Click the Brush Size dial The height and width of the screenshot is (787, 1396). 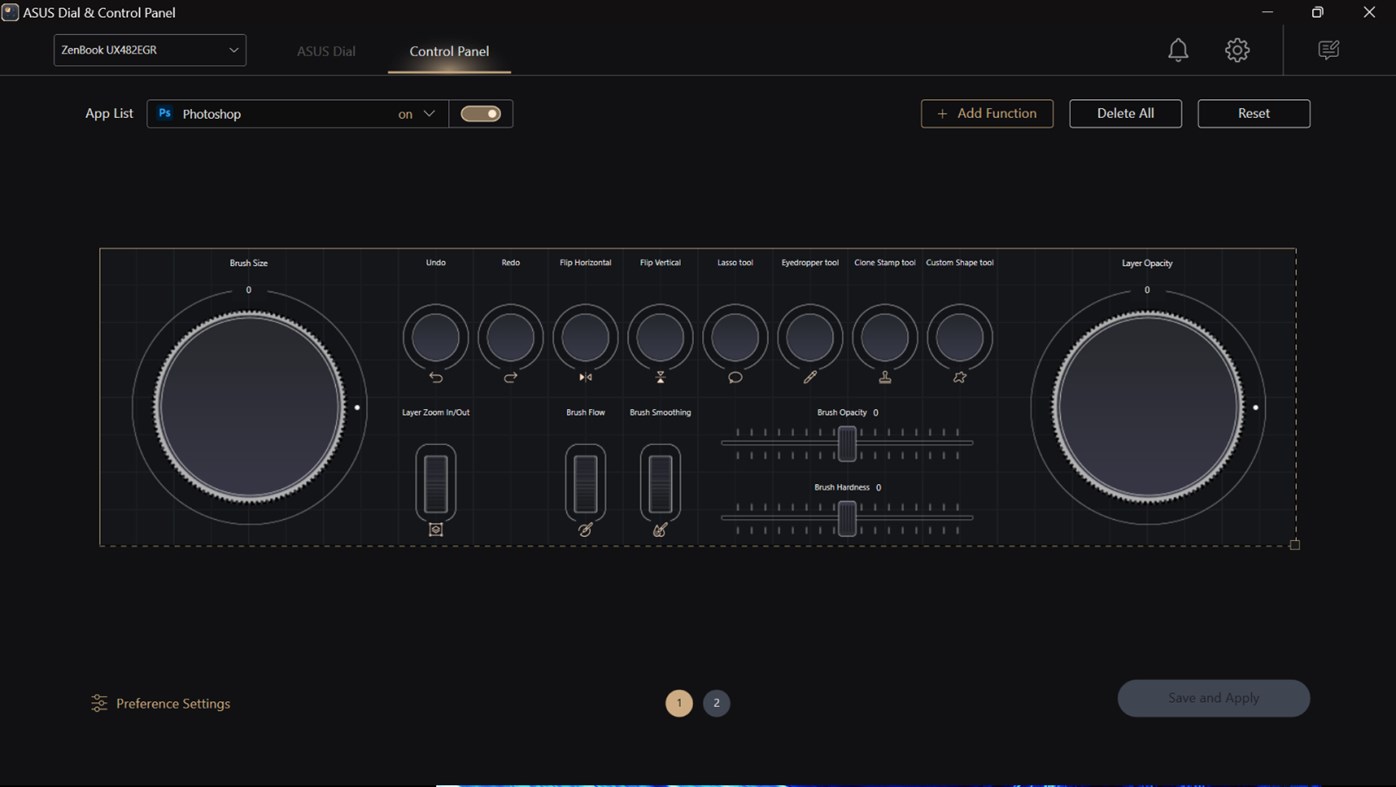(x=248, y=407)
